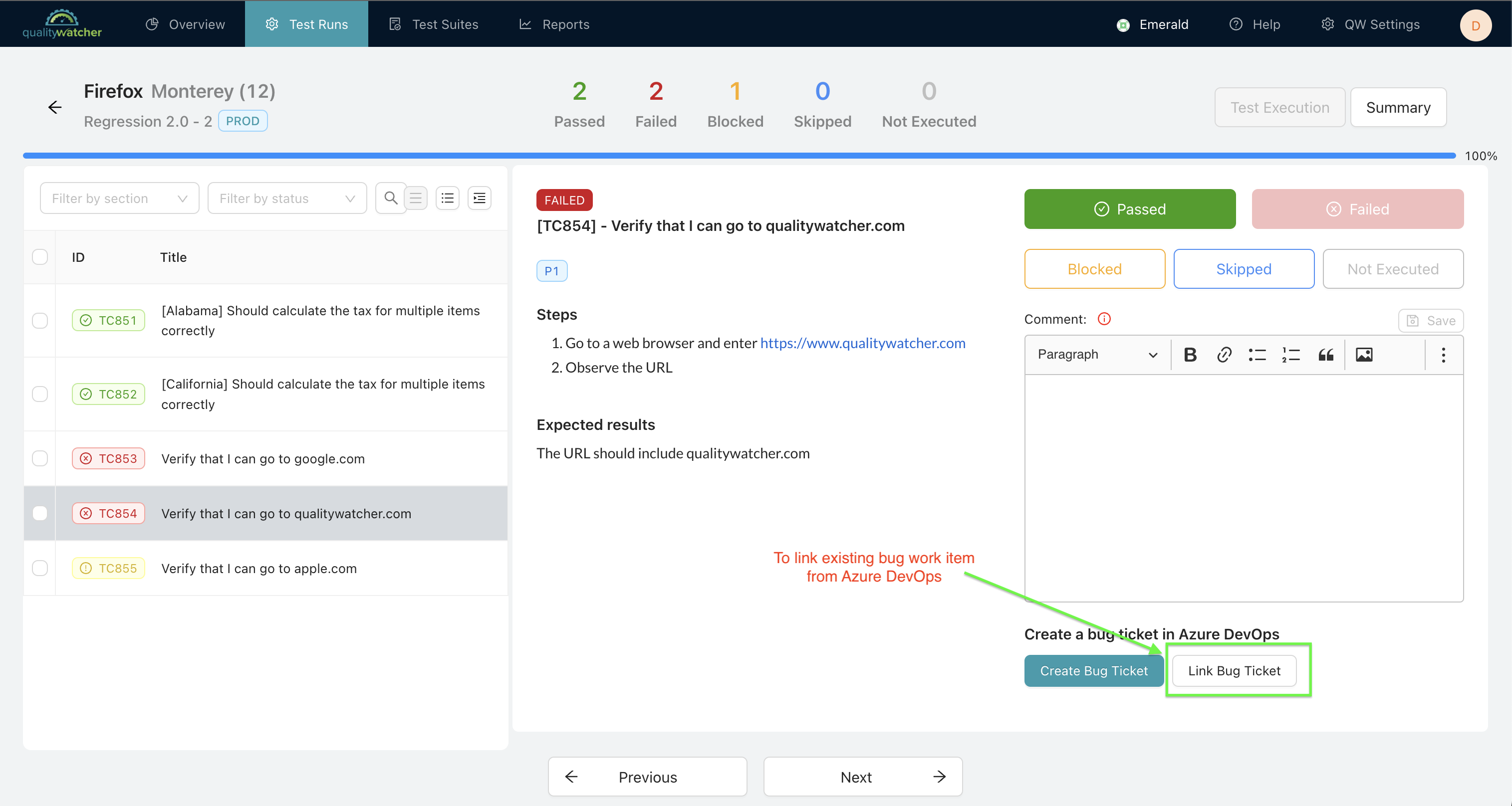Click the PROD environment tag

point(243,121)
